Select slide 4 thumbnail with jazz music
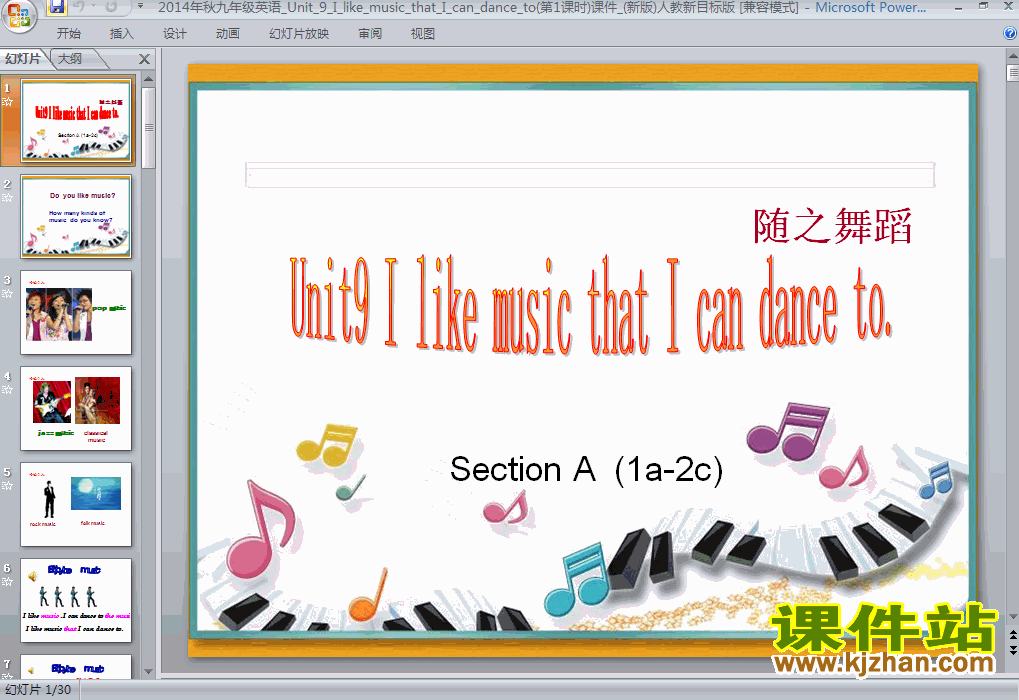This screenshot has width=1019, height=700. point(76,409)
